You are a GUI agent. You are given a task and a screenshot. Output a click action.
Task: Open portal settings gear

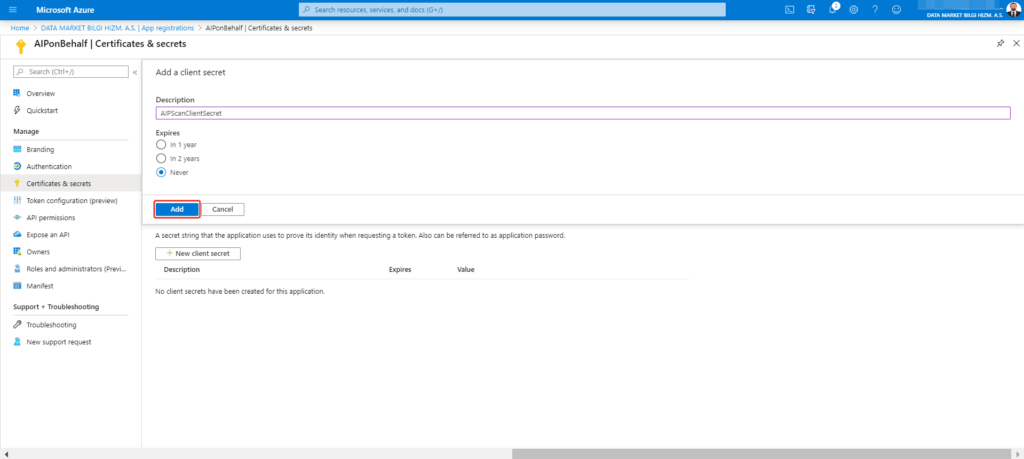point(854,10)
